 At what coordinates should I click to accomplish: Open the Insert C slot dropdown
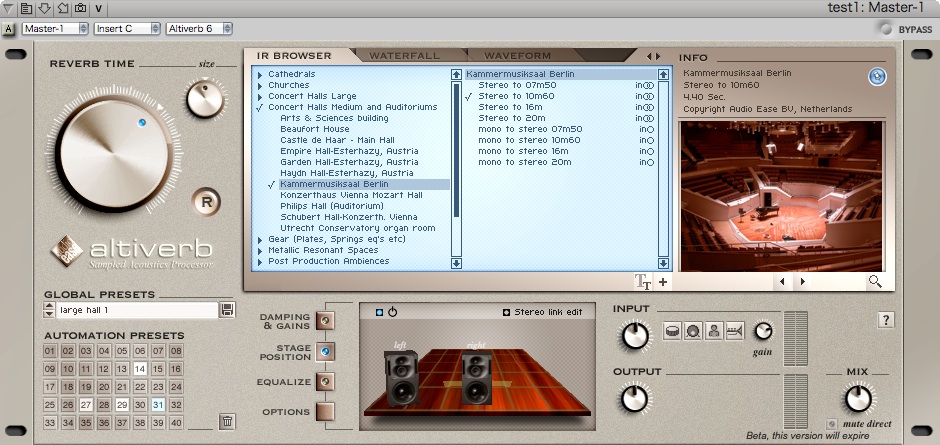(127, 28)
